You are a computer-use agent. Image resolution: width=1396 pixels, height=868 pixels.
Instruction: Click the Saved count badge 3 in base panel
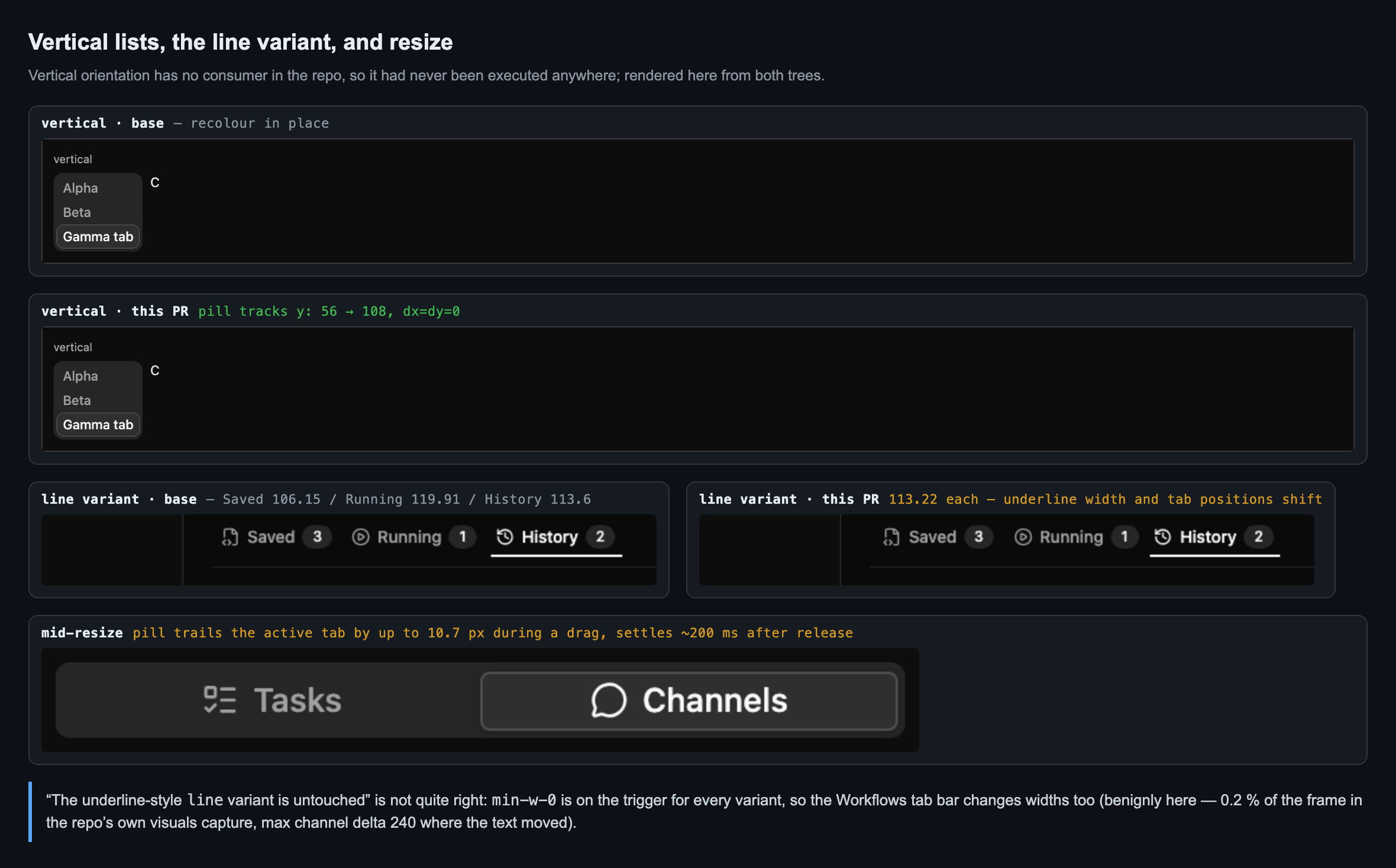point(317,537)
